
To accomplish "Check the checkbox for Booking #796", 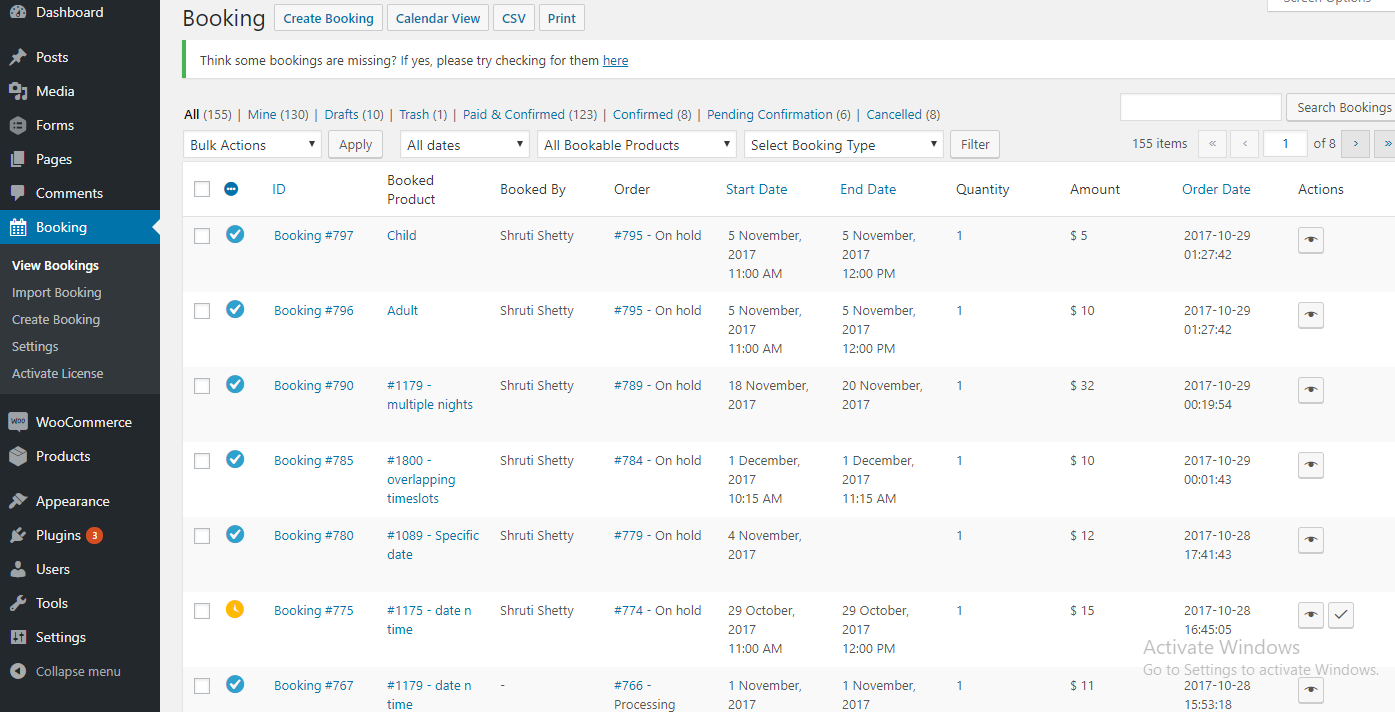I will click(202, 310).
